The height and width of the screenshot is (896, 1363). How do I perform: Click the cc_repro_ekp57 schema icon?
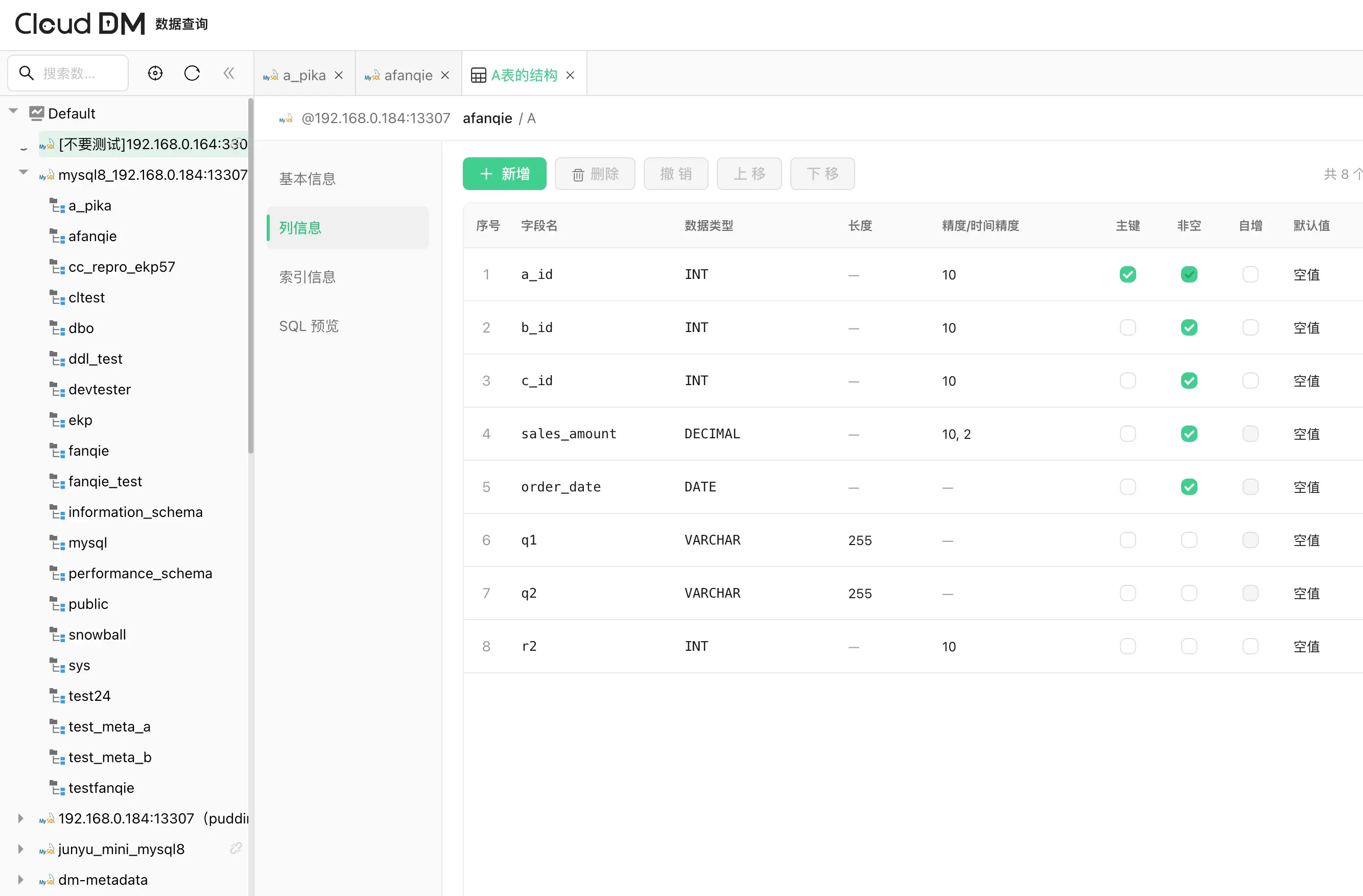tap(57, 267)
